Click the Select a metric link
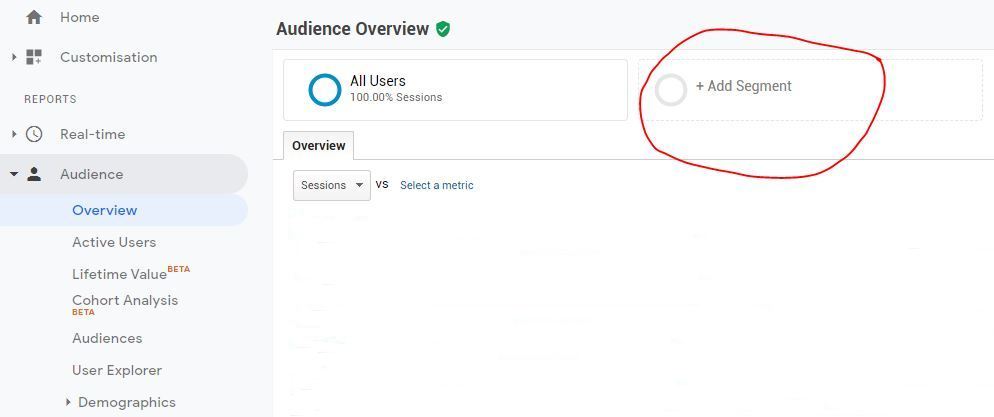 click(x=437, y=185)
